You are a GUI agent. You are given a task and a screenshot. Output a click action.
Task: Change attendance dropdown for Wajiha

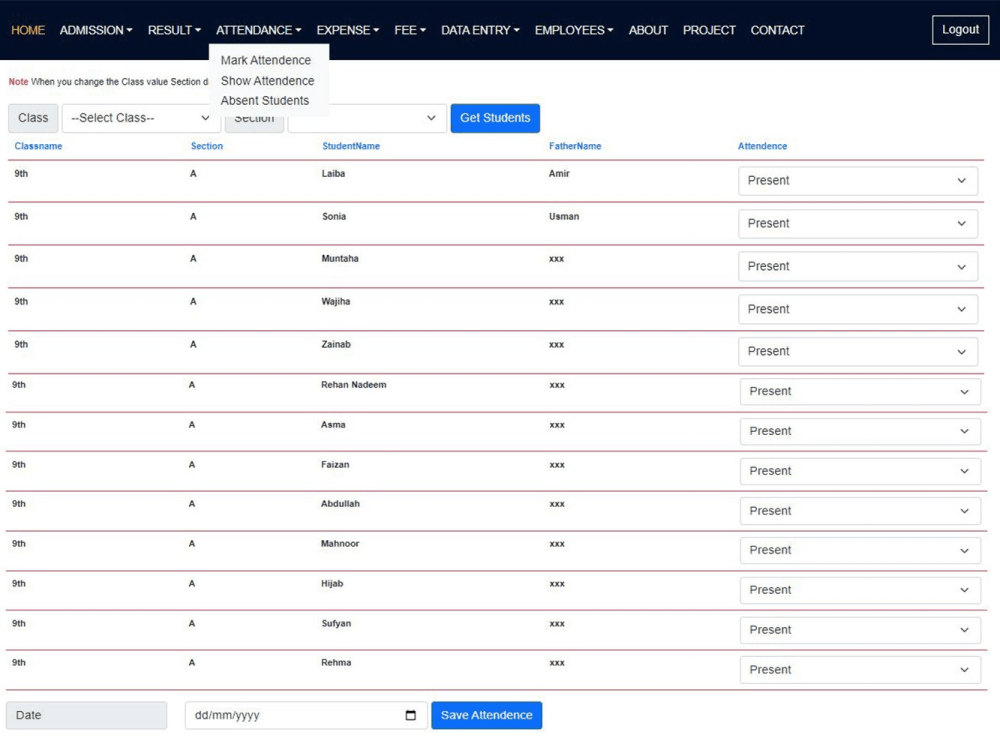pos(858,309)
